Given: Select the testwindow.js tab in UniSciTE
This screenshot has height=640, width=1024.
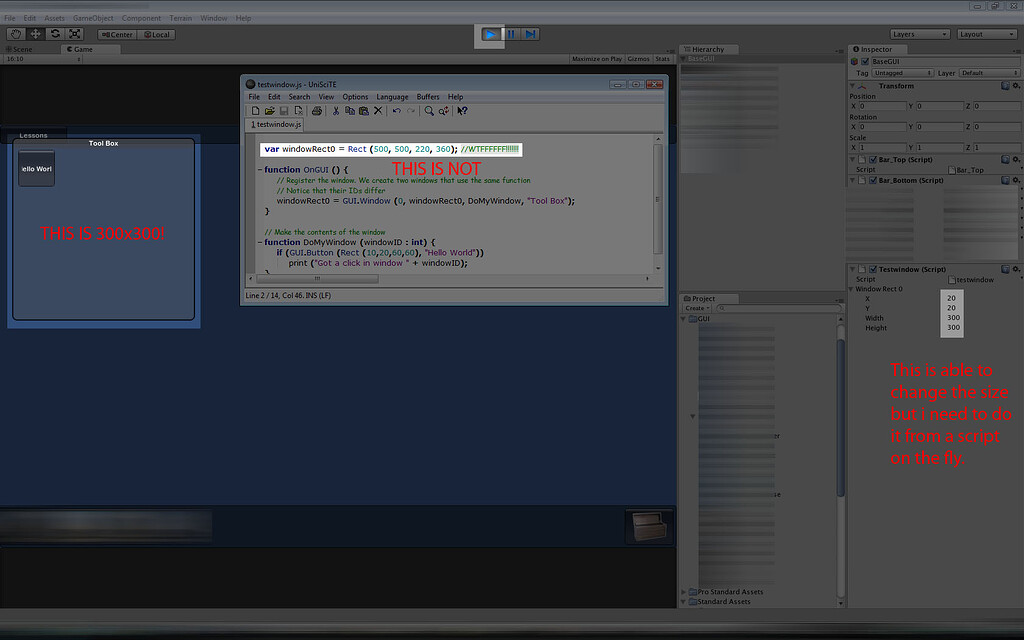Looking at the screenshot, I should (277, 124).
